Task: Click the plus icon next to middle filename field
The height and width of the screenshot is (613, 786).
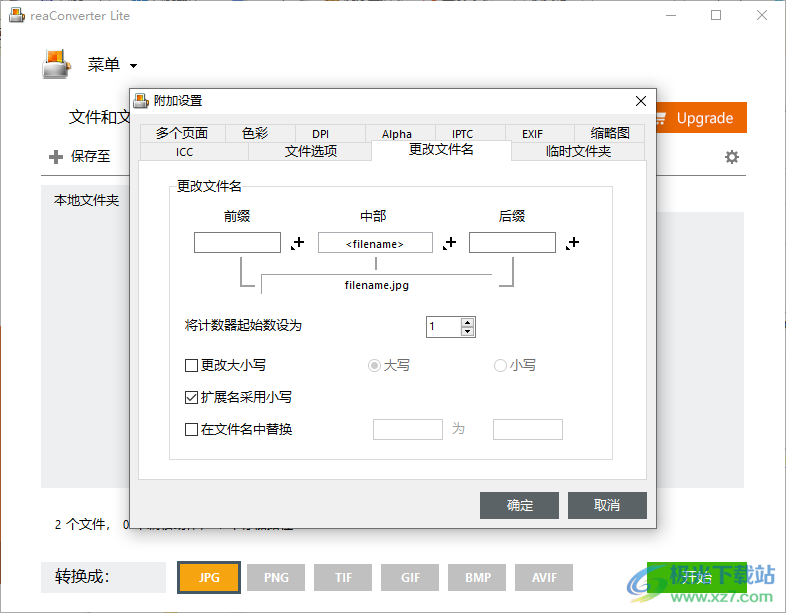Action: pos(450,243)
